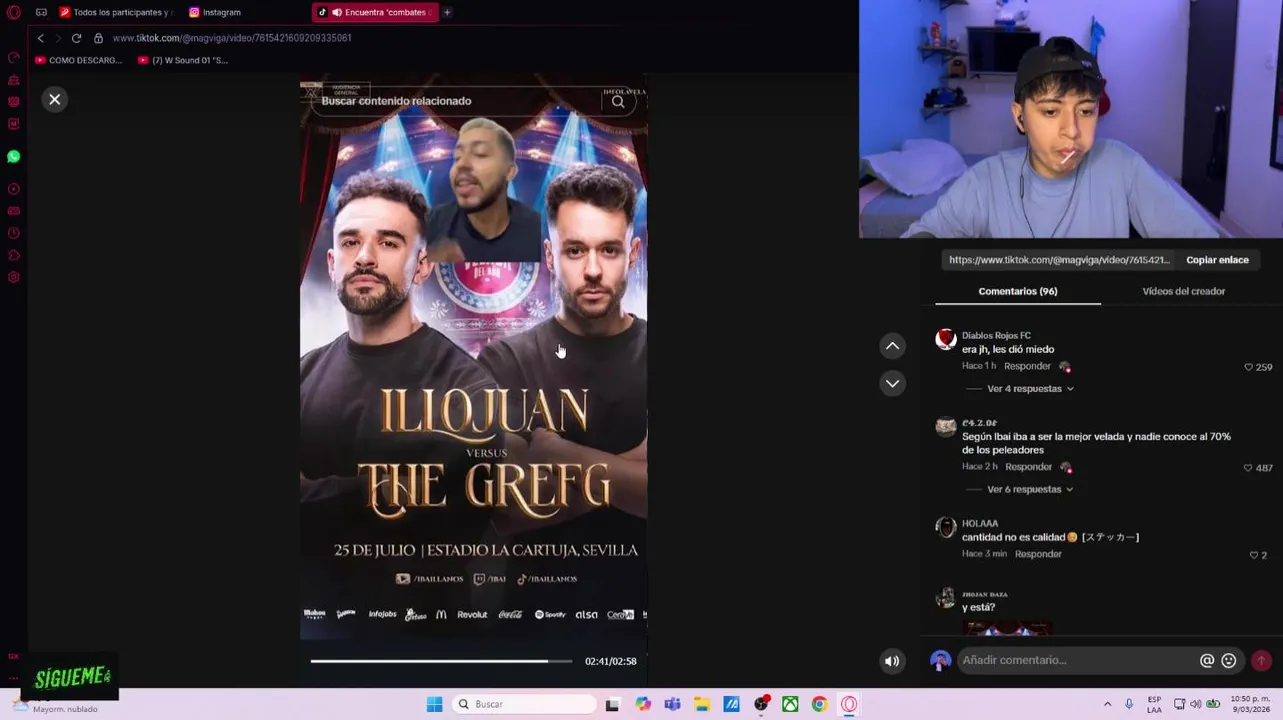
Task: Go back with the browser back arrow
Action: [40, 38]
